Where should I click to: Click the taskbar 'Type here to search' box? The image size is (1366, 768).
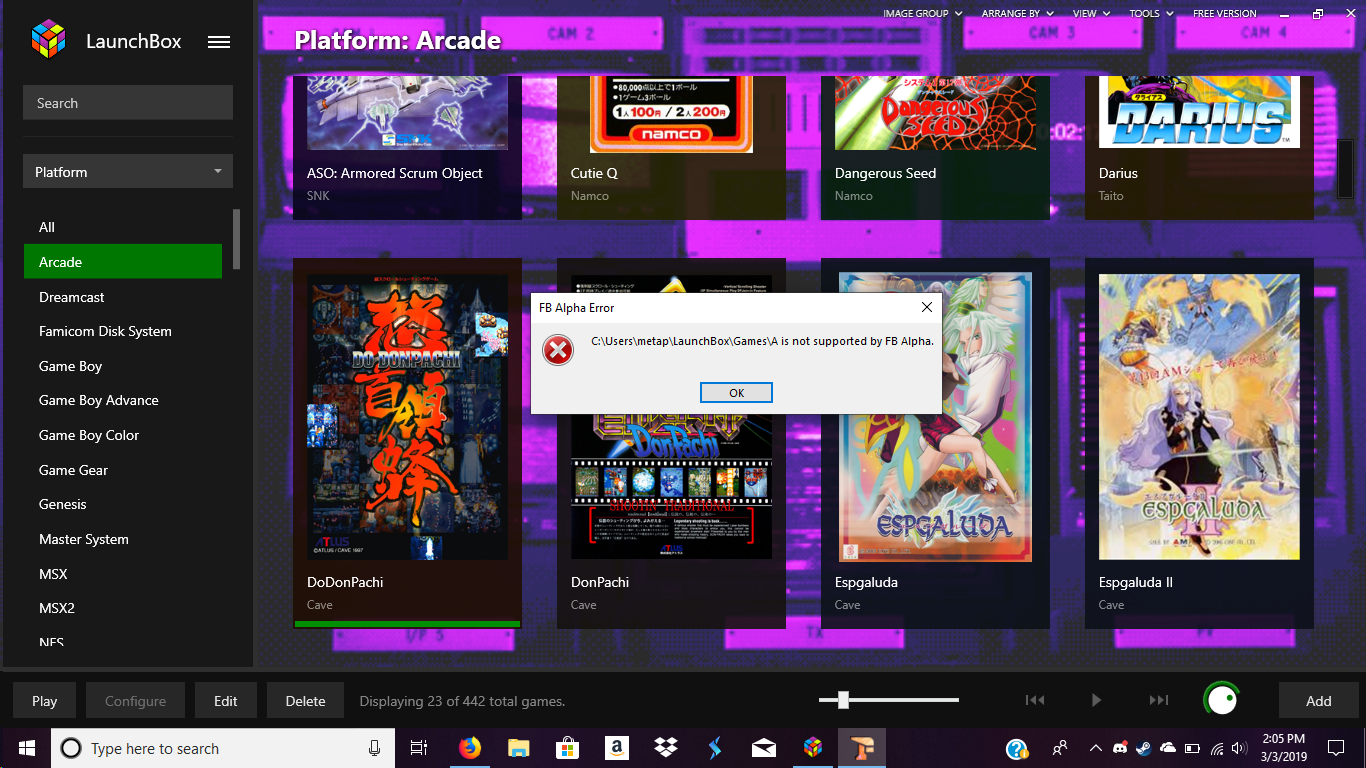click(222, 748)
